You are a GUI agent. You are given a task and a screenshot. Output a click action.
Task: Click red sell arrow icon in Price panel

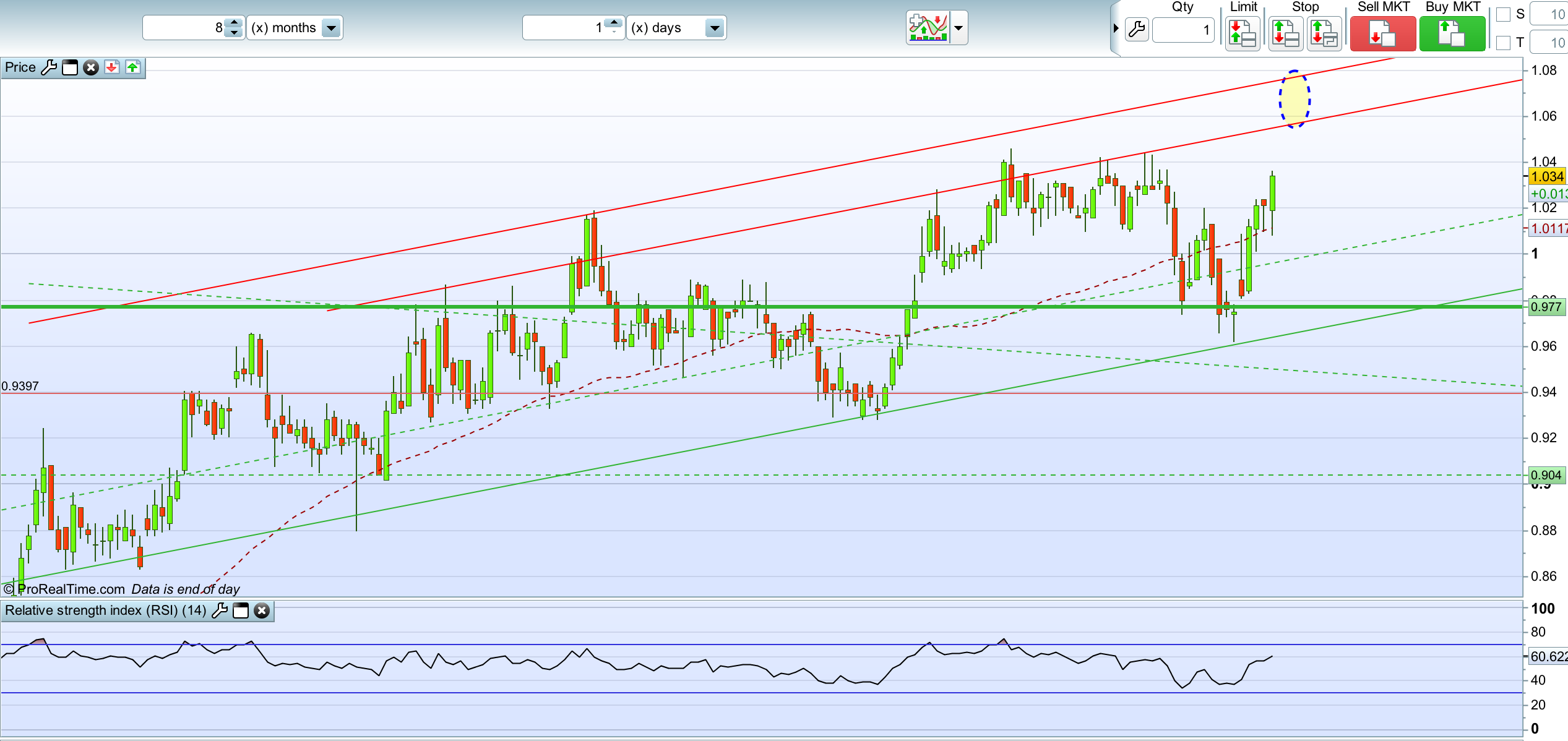tap(111, 67)
